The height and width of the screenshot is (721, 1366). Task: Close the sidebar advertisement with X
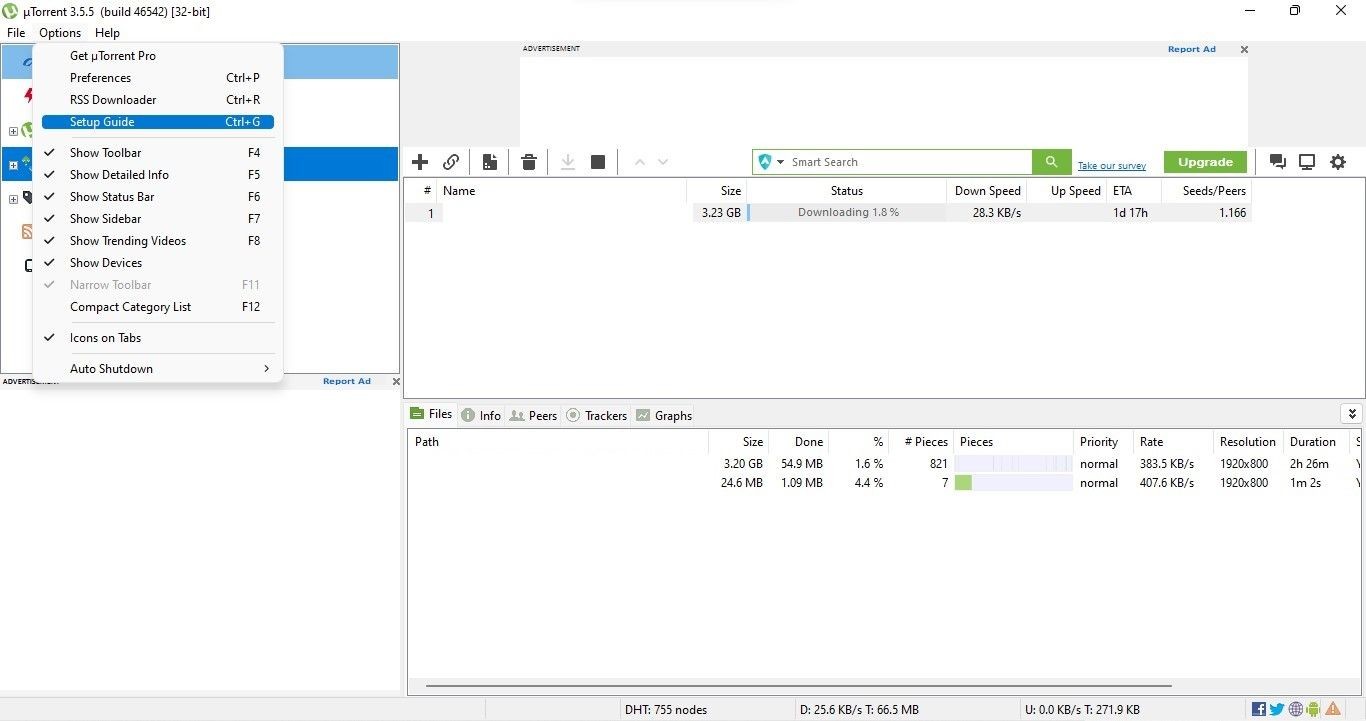coord(396,381)
